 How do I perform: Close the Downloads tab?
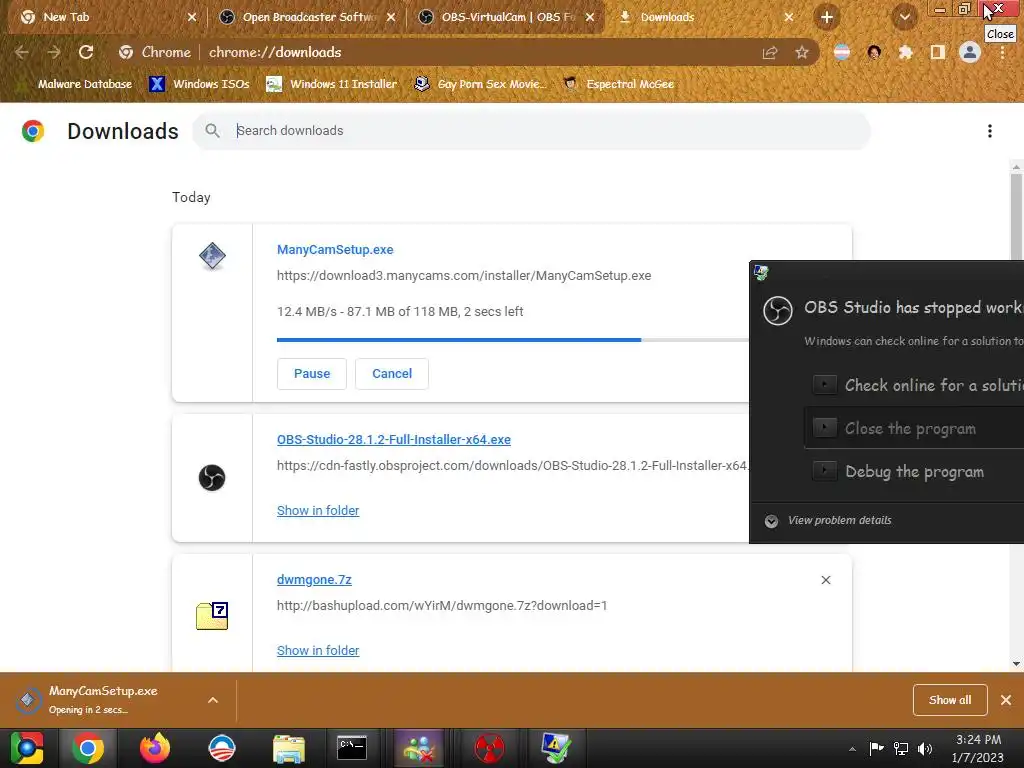pyautogui.click(x=789, y=18)
